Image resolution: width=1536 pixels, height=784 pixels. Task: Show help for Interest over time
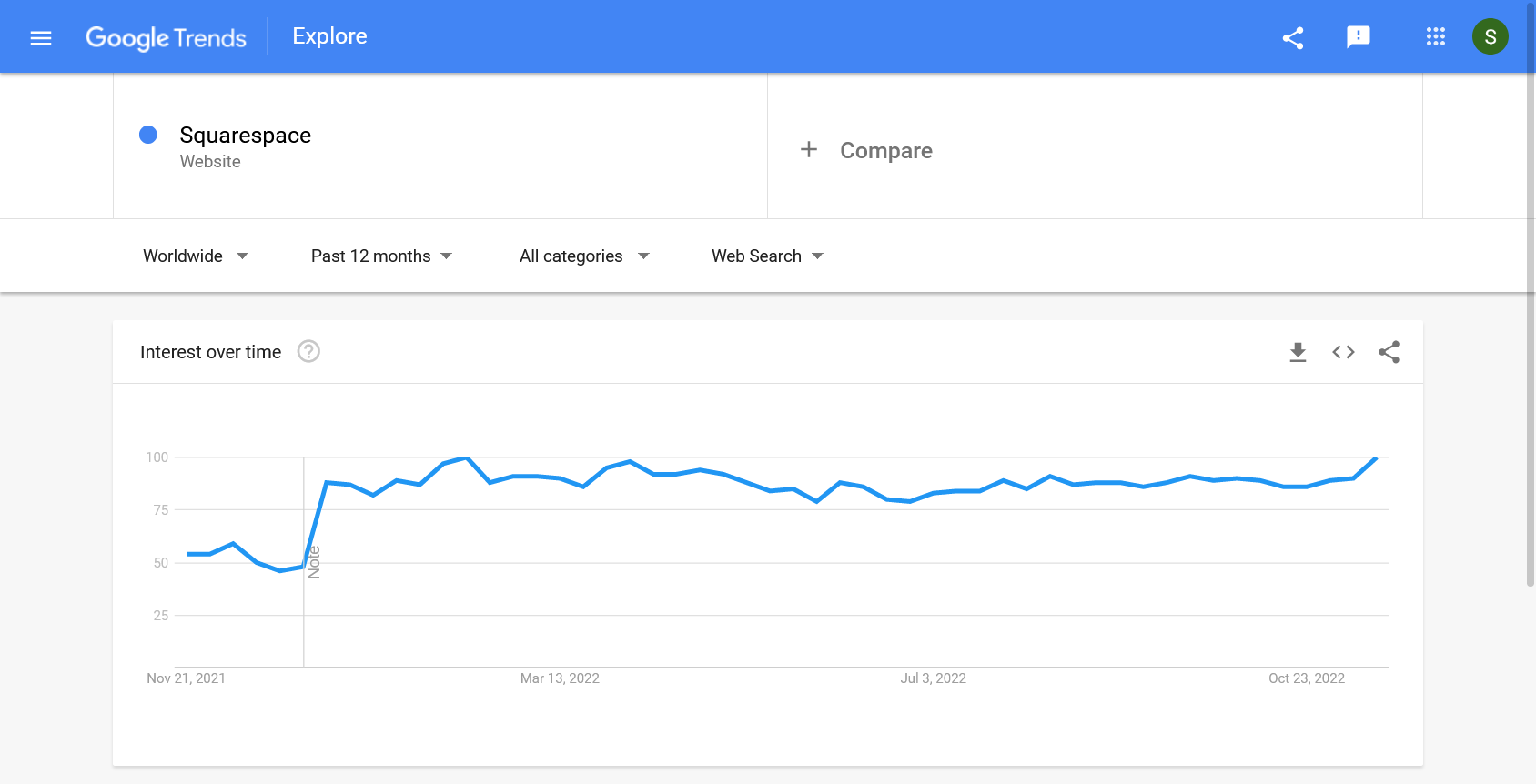pyautogui.click(x=308, y=352)
